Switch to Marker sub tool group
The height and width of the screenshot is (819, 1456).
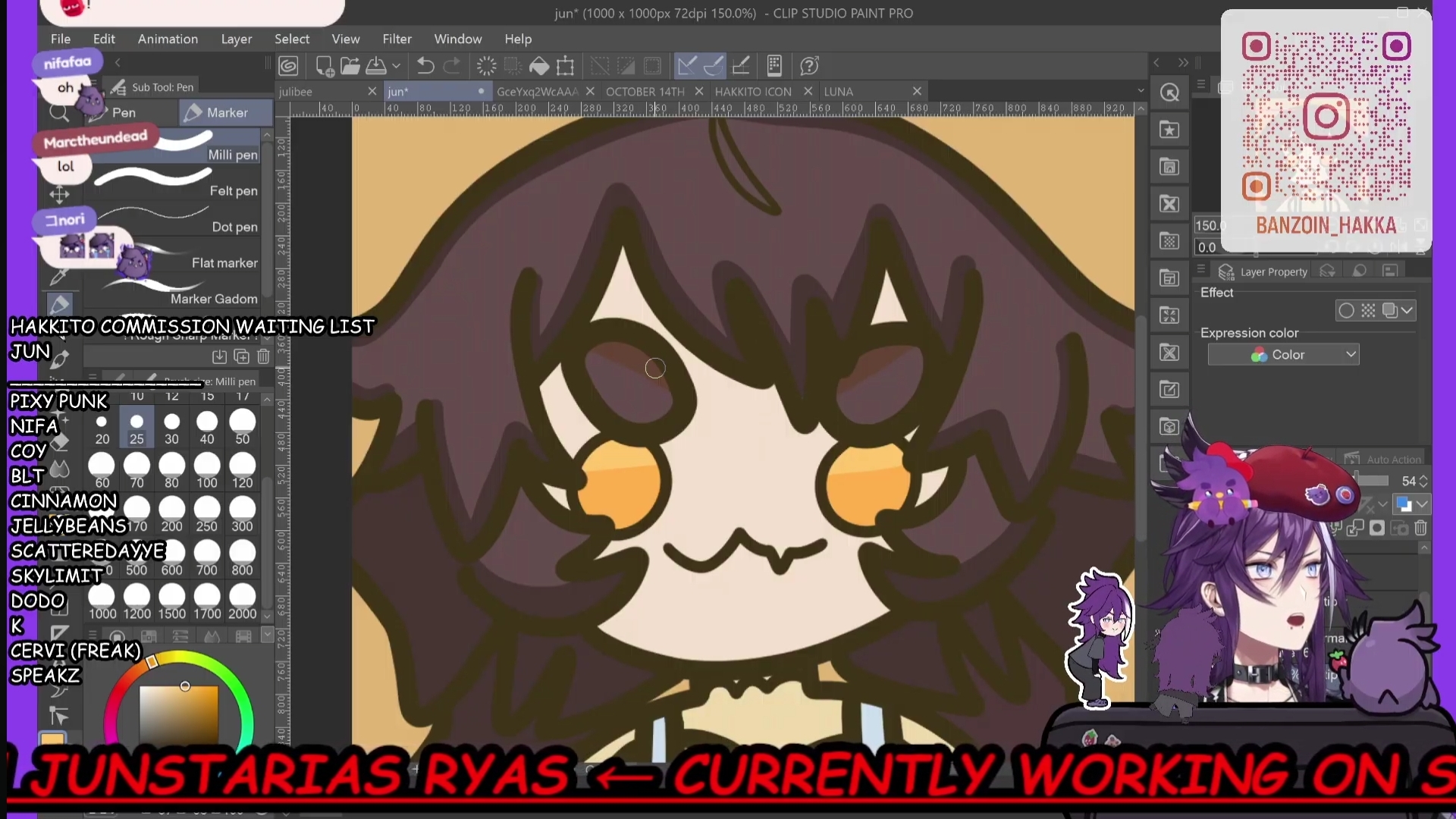point(226,112)
